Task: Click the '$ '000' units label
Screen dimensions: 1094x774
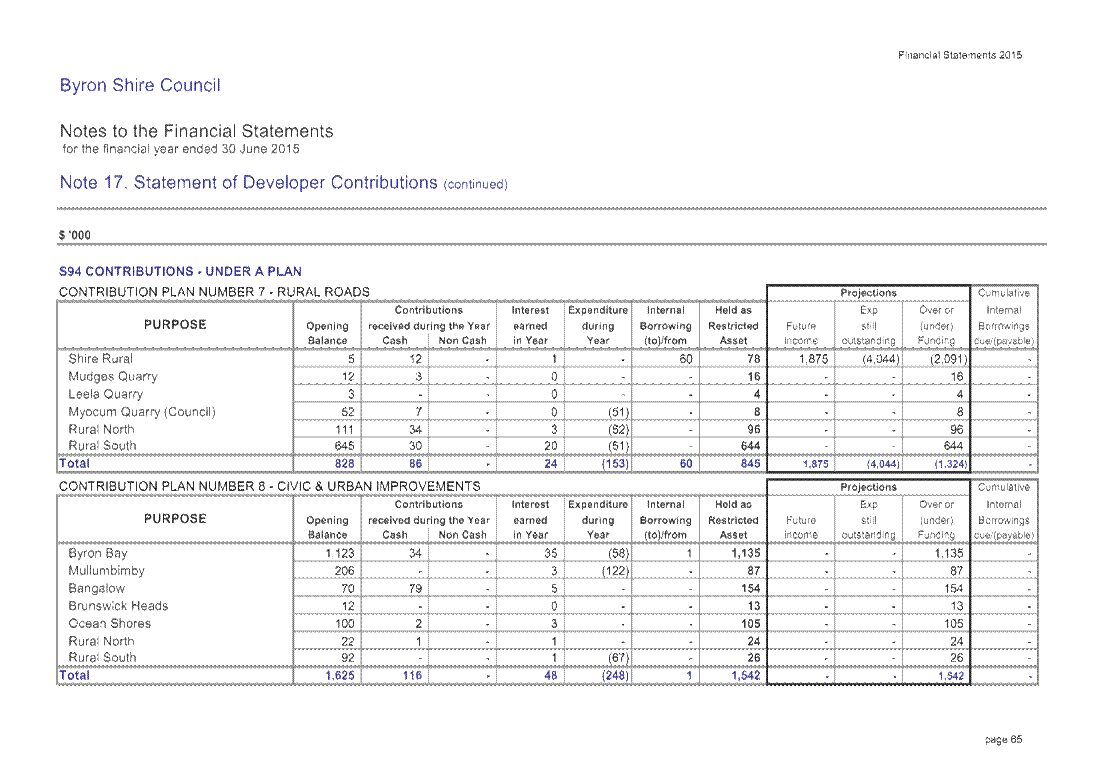Action: [x=75, y=235]
